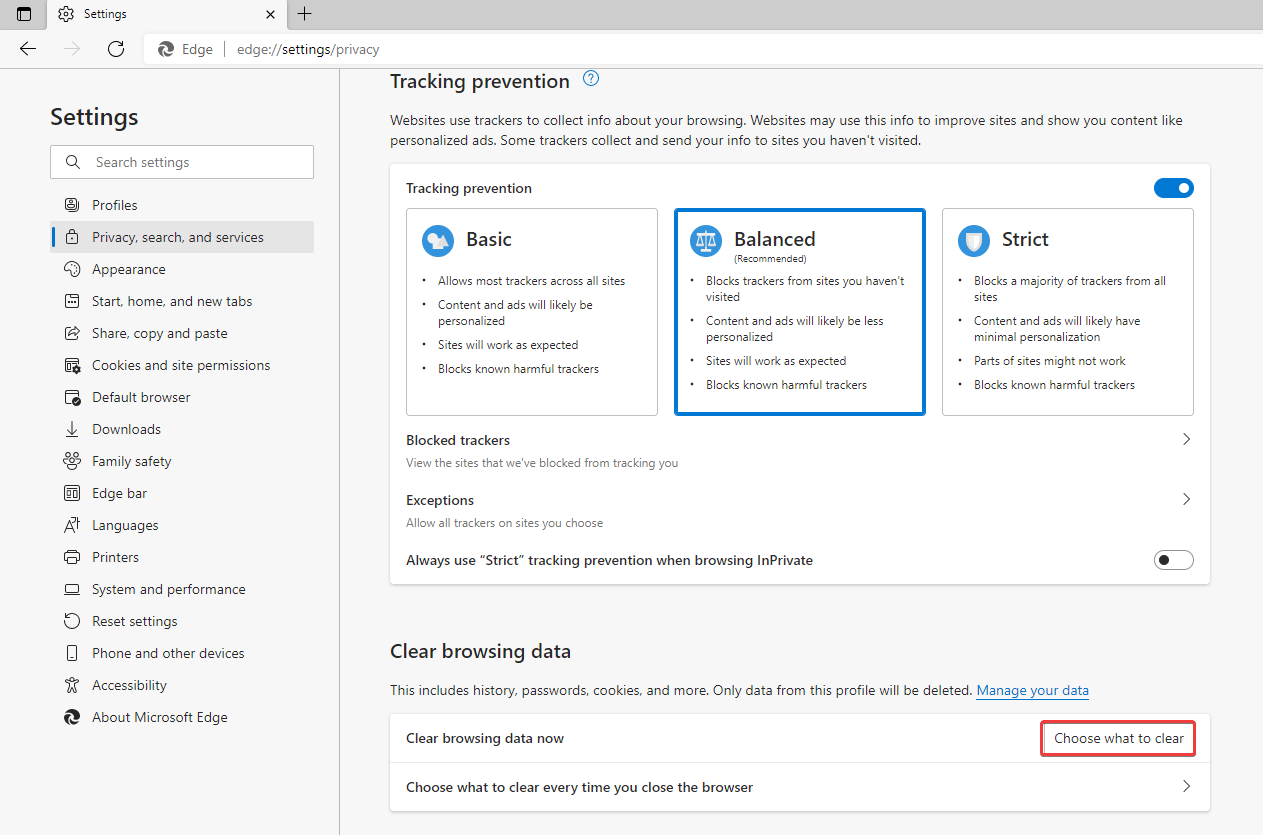Click the browser refresh icon
Screen dimensions: 1263x835
(116, 49)
